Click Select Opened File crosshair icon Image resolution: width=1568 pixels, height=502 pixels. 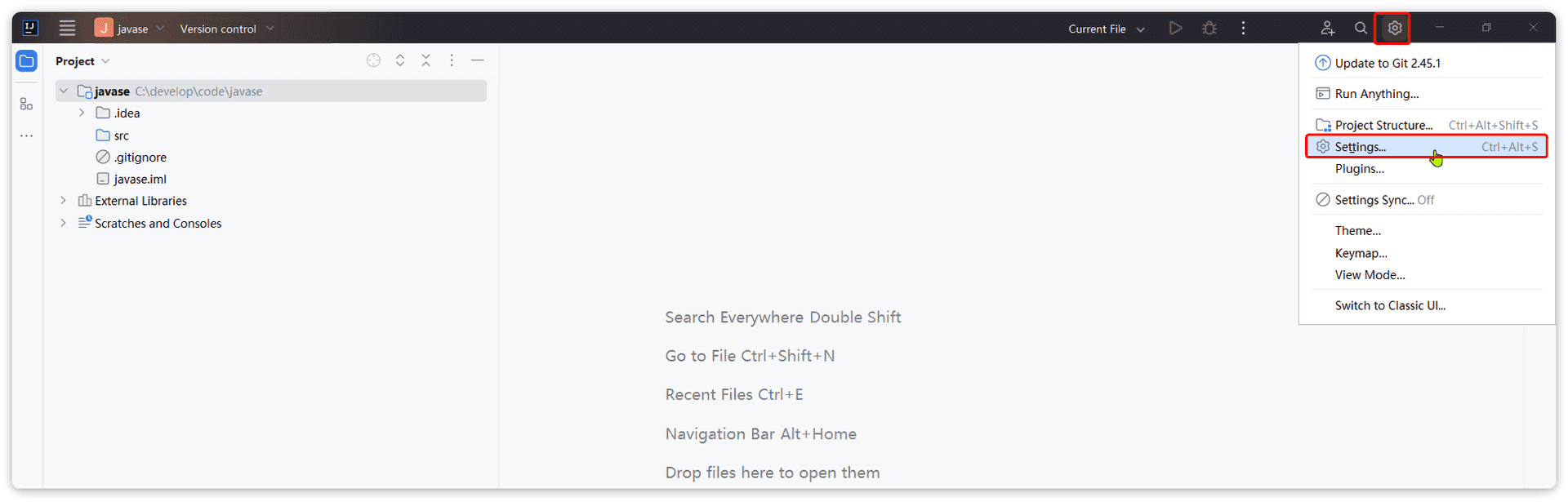tap(373, 60)
